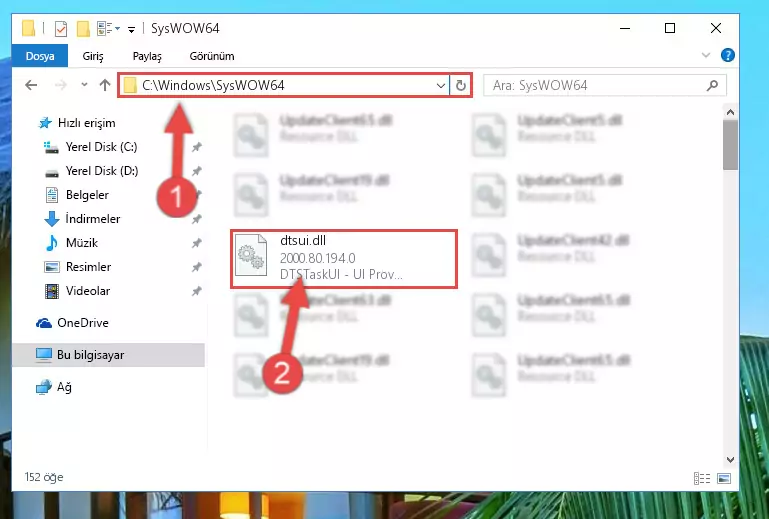
Task: Switch to Large icons view in status bar
Action: (x=724, y=478)
